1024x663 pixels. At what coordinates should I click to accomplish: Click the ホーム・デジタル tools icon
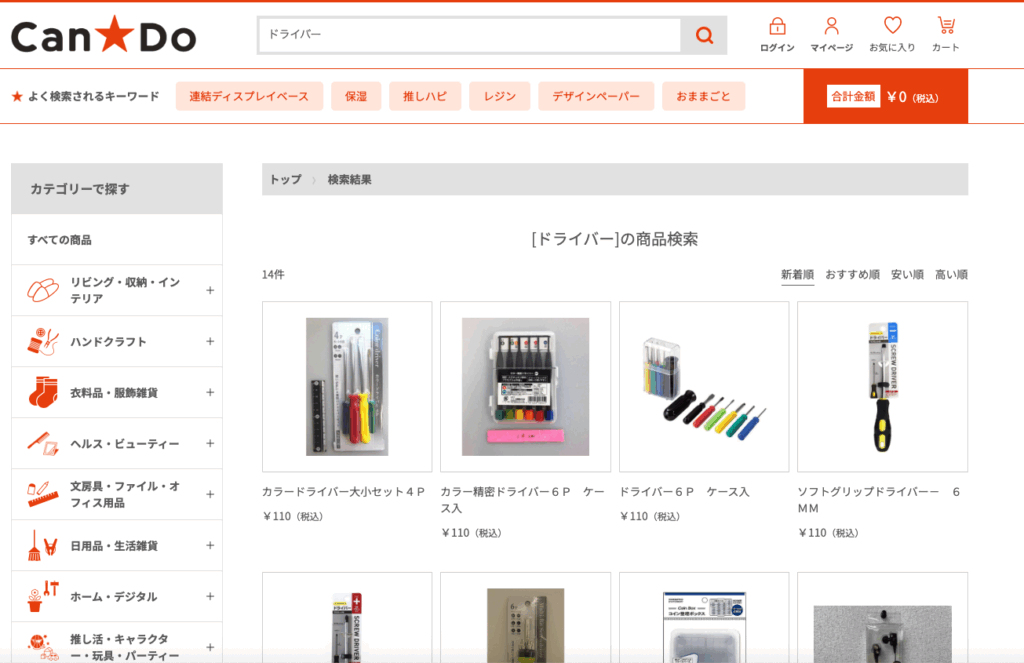[43, 596]
